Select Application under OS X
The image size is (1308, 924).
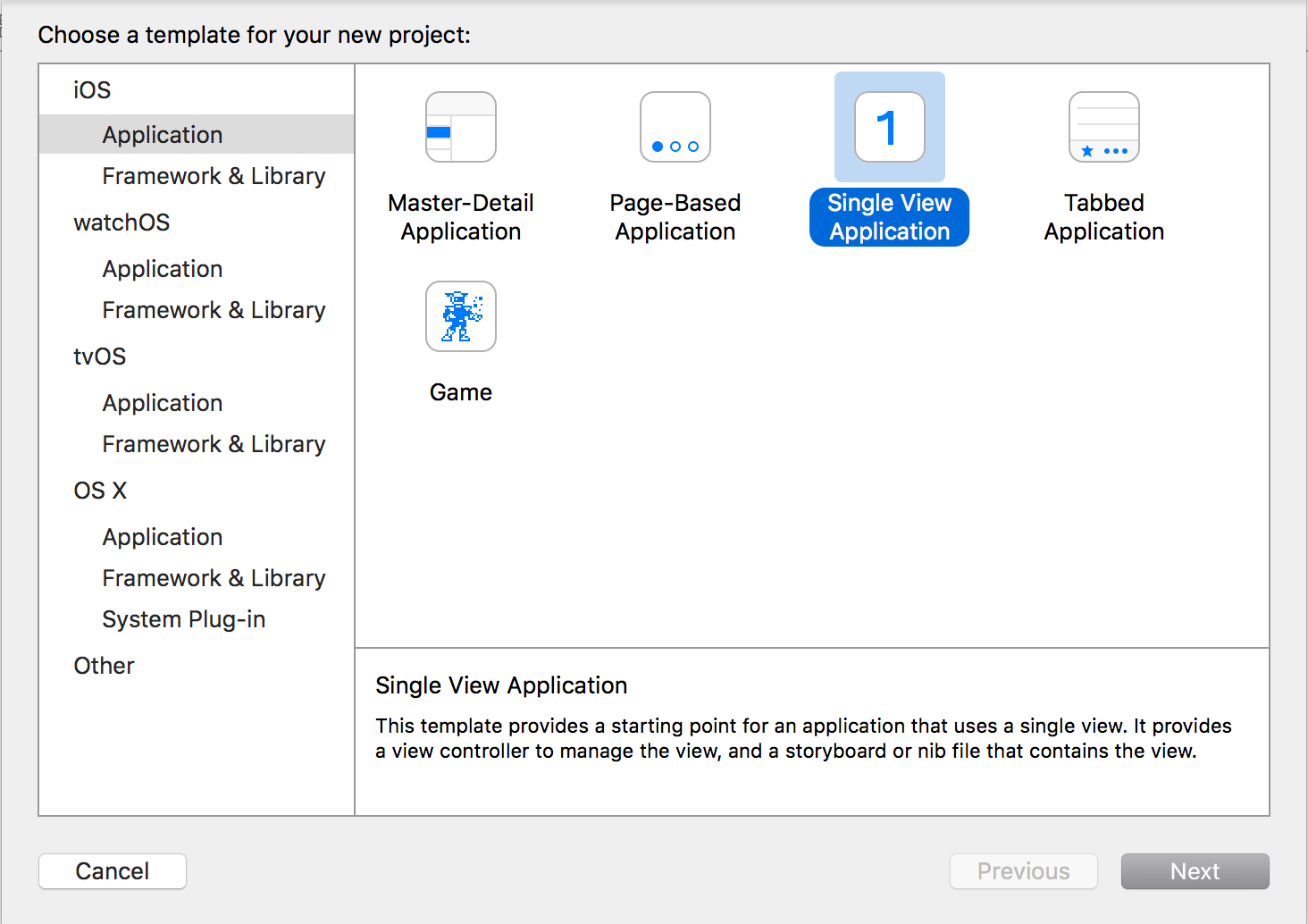[x=163, y=537]
